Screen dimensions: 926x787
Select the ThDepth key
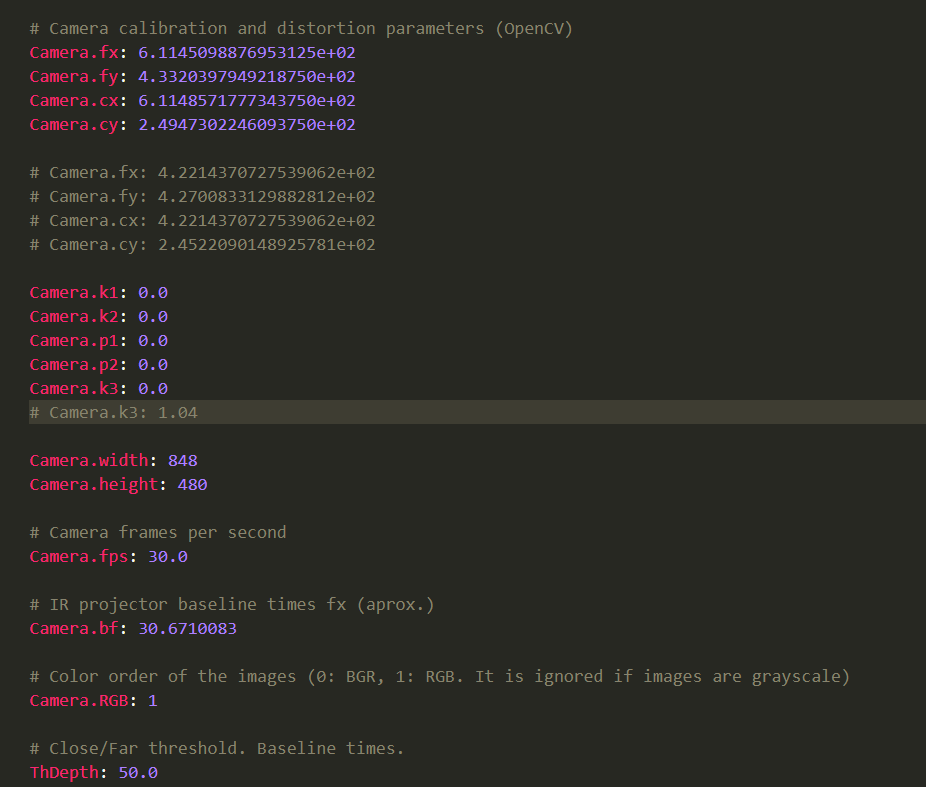[64, 773]
